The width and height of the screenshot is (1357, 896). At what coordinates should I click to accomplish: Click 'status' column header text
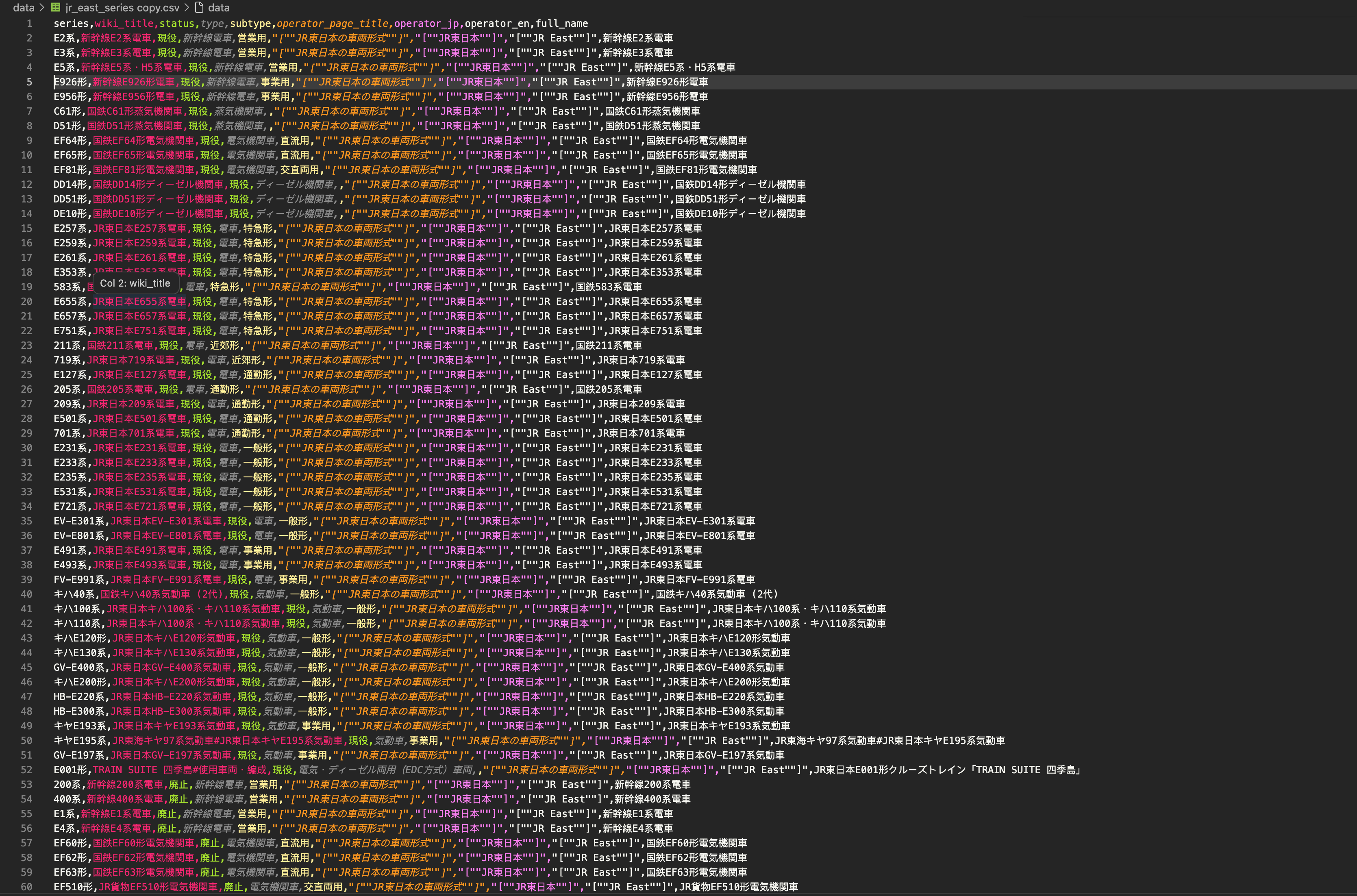coord(176,24)
